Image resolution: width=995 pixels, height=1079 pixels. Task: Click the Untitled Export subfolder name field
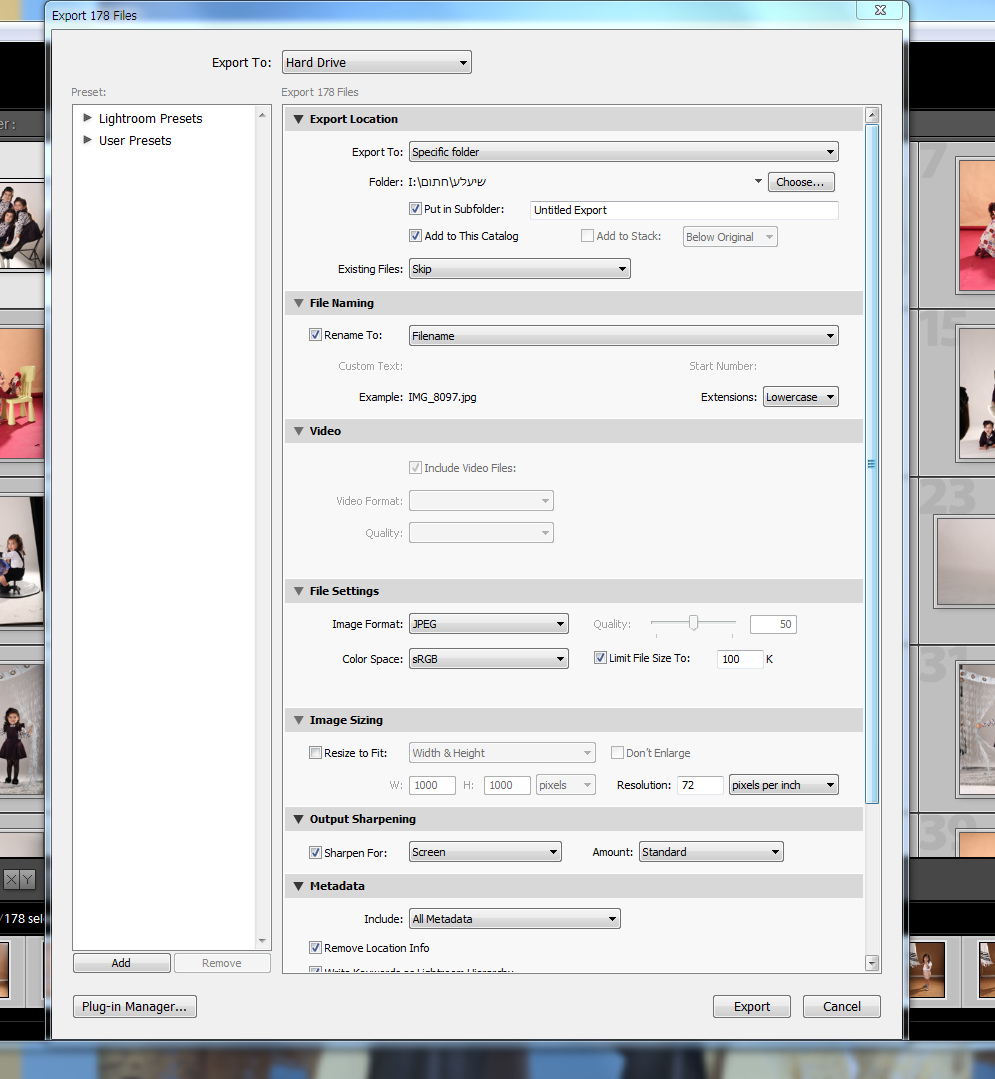[684, 210]
